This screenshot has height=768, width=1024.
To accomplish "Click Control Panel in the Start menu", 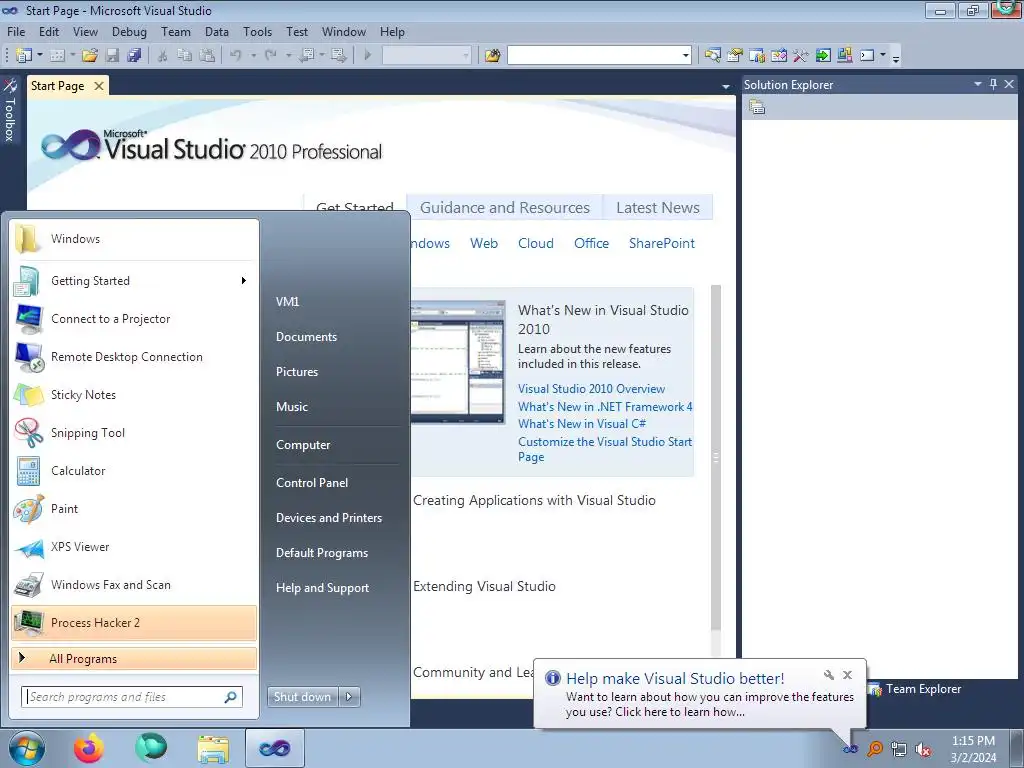I will [312, 483].
